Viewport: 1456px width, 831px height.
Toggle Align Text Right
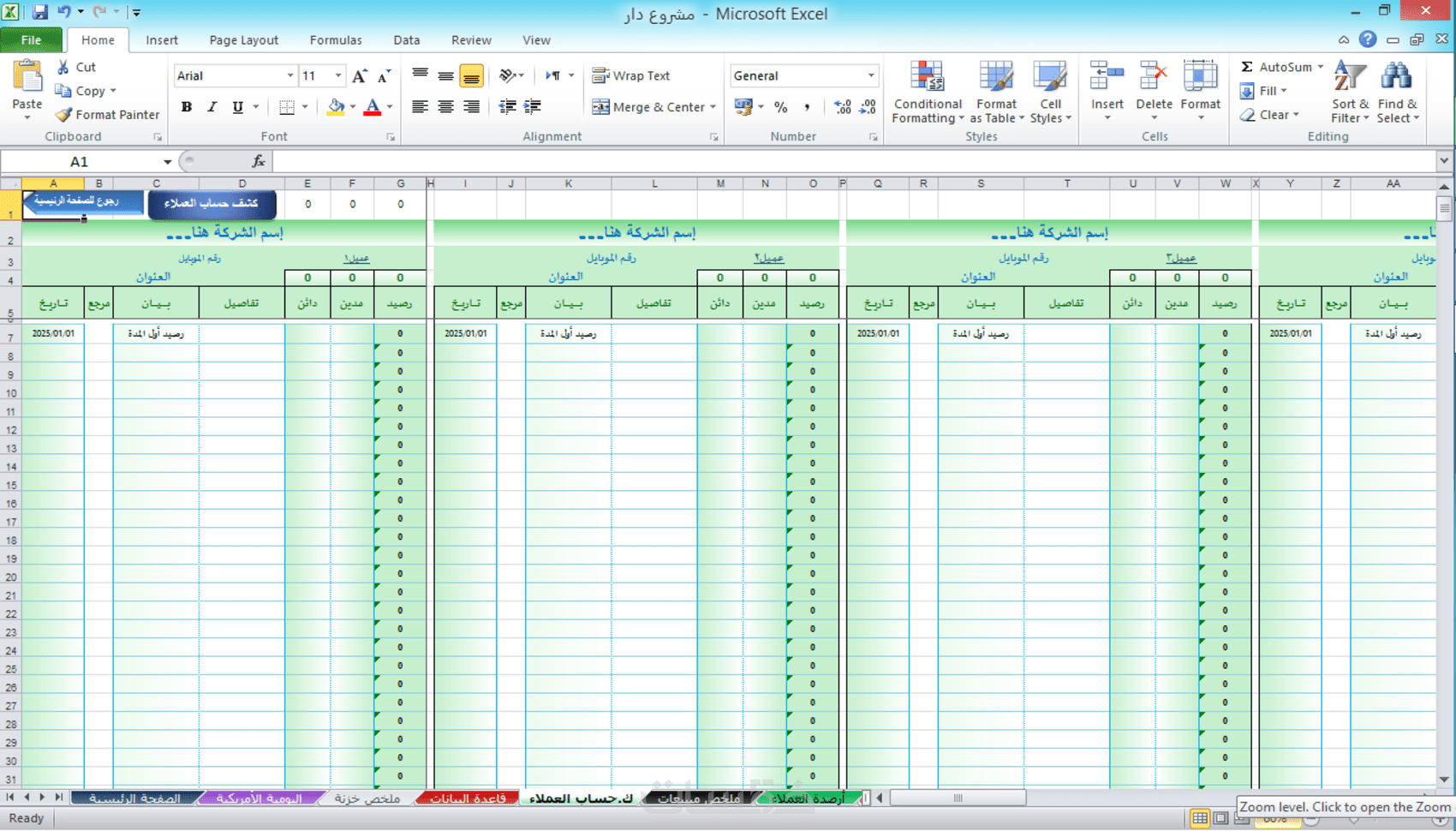471,107
